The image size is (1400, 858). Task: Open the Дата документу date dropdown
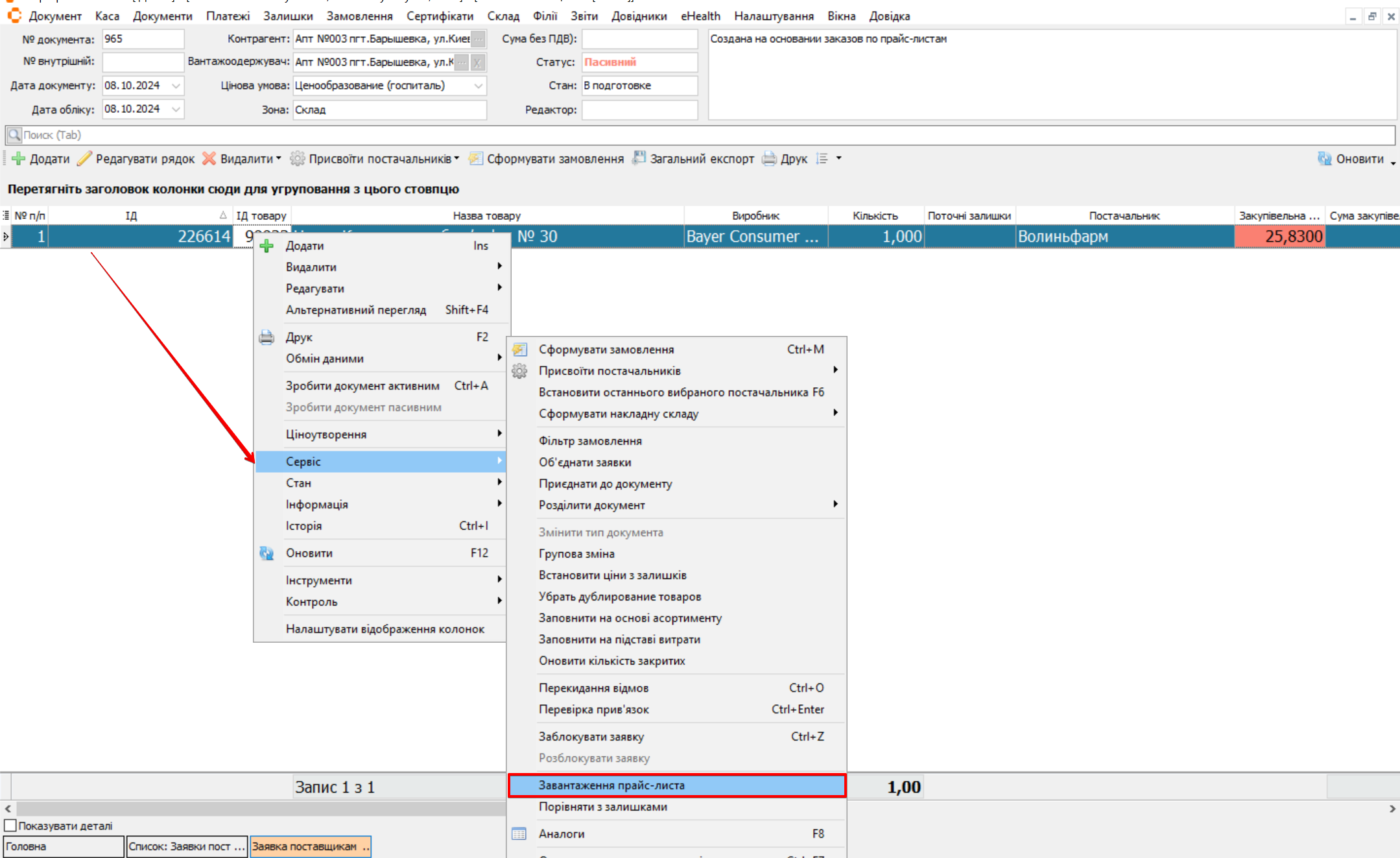(176, 86)
